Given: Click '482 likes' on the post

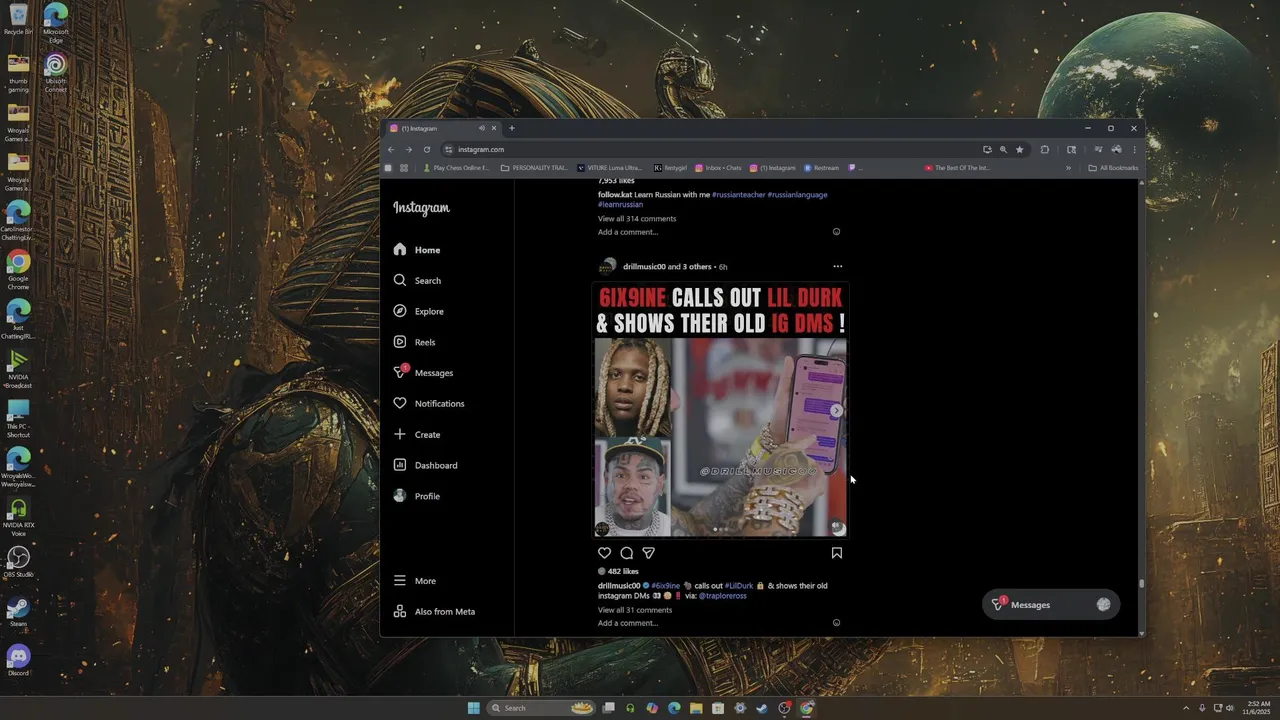Looking at the screenshot, I should (x=623, y=572).
